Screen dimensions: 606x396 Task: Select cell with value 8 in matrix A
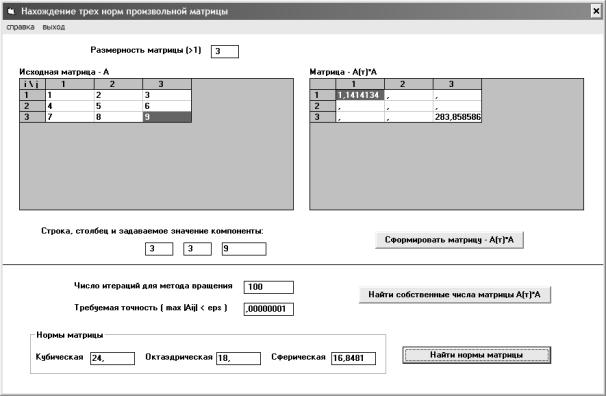pos(118,117)
